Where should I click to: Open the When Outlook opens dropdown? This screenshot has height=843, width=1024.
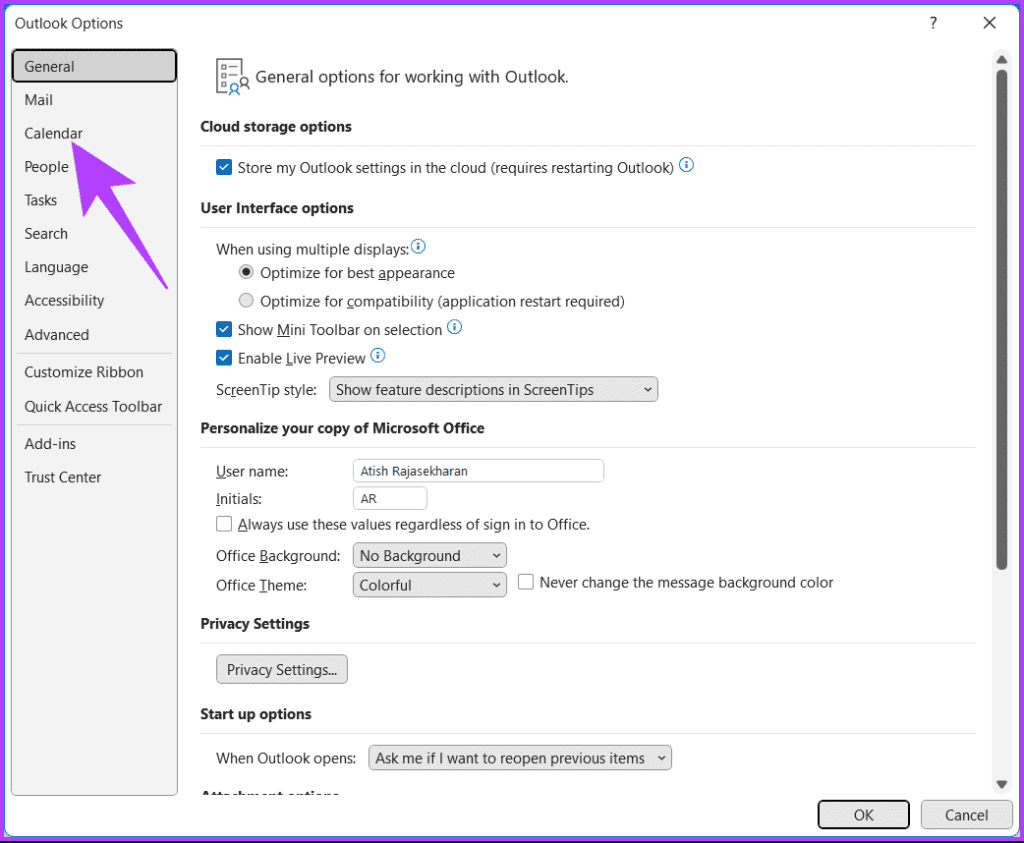[520, 758]
